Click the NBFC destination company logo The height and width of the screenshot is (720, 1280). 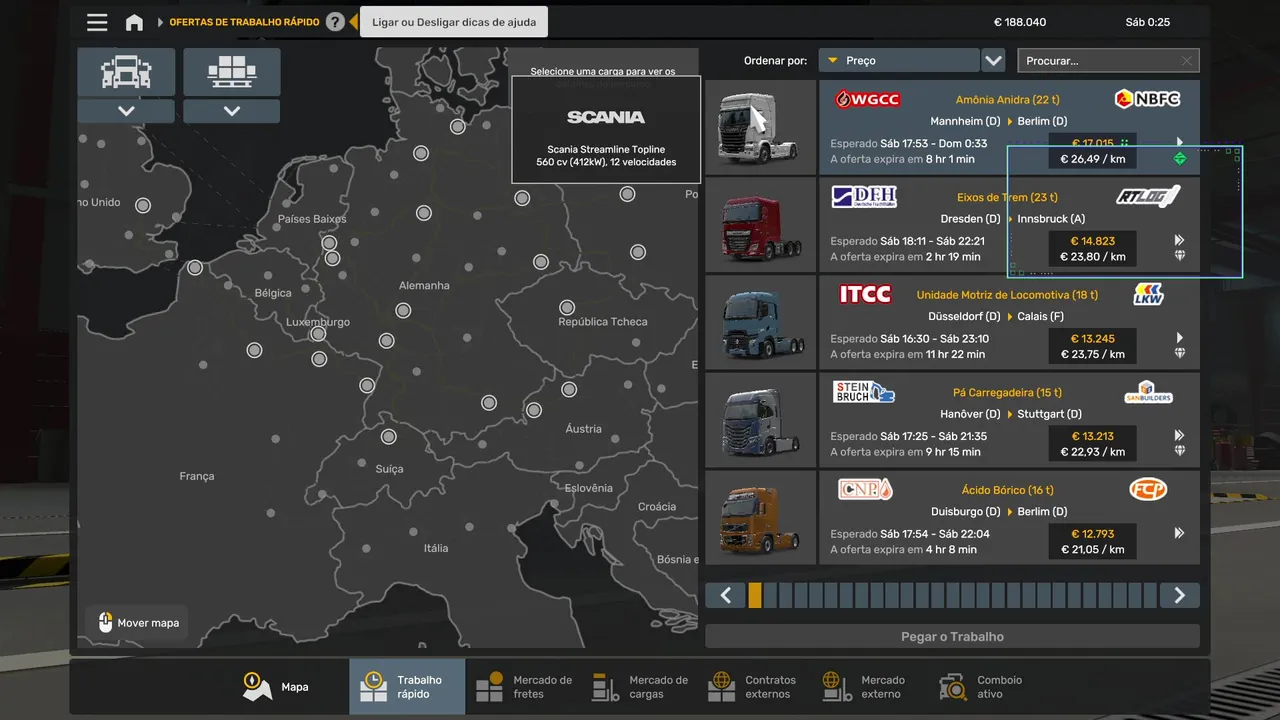pos(1147,99)
